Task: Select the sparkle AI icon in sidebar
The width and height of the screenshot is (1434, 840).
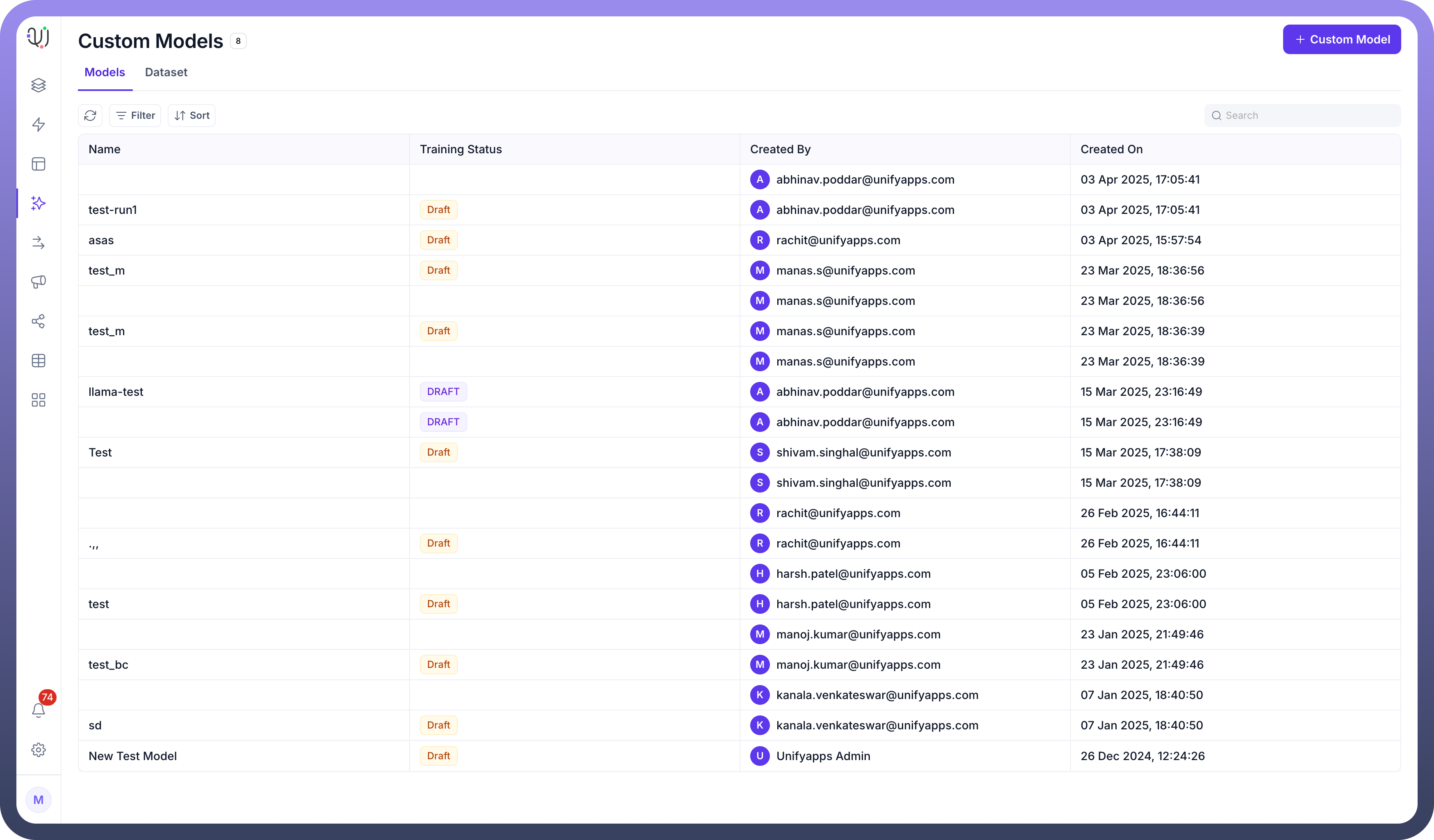Action: pyautogui.click(x=38, y=203)
